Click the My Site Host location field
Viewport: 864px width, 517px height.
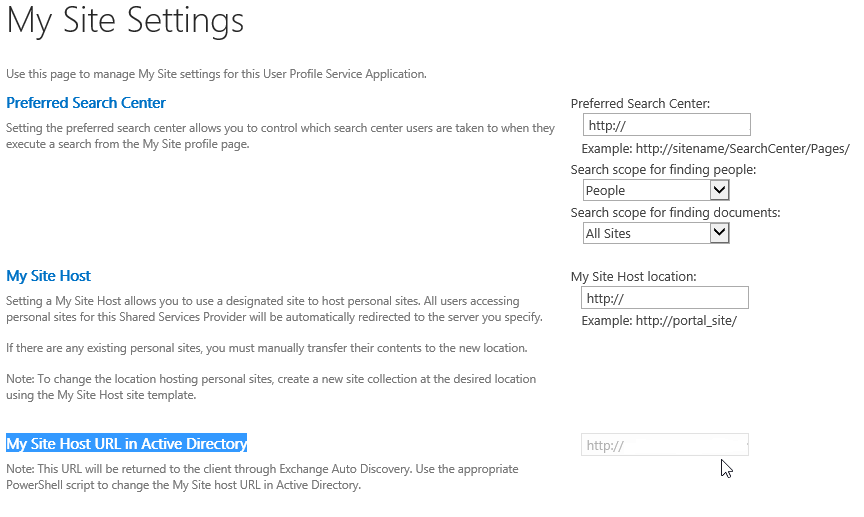[x=664, y=298]
